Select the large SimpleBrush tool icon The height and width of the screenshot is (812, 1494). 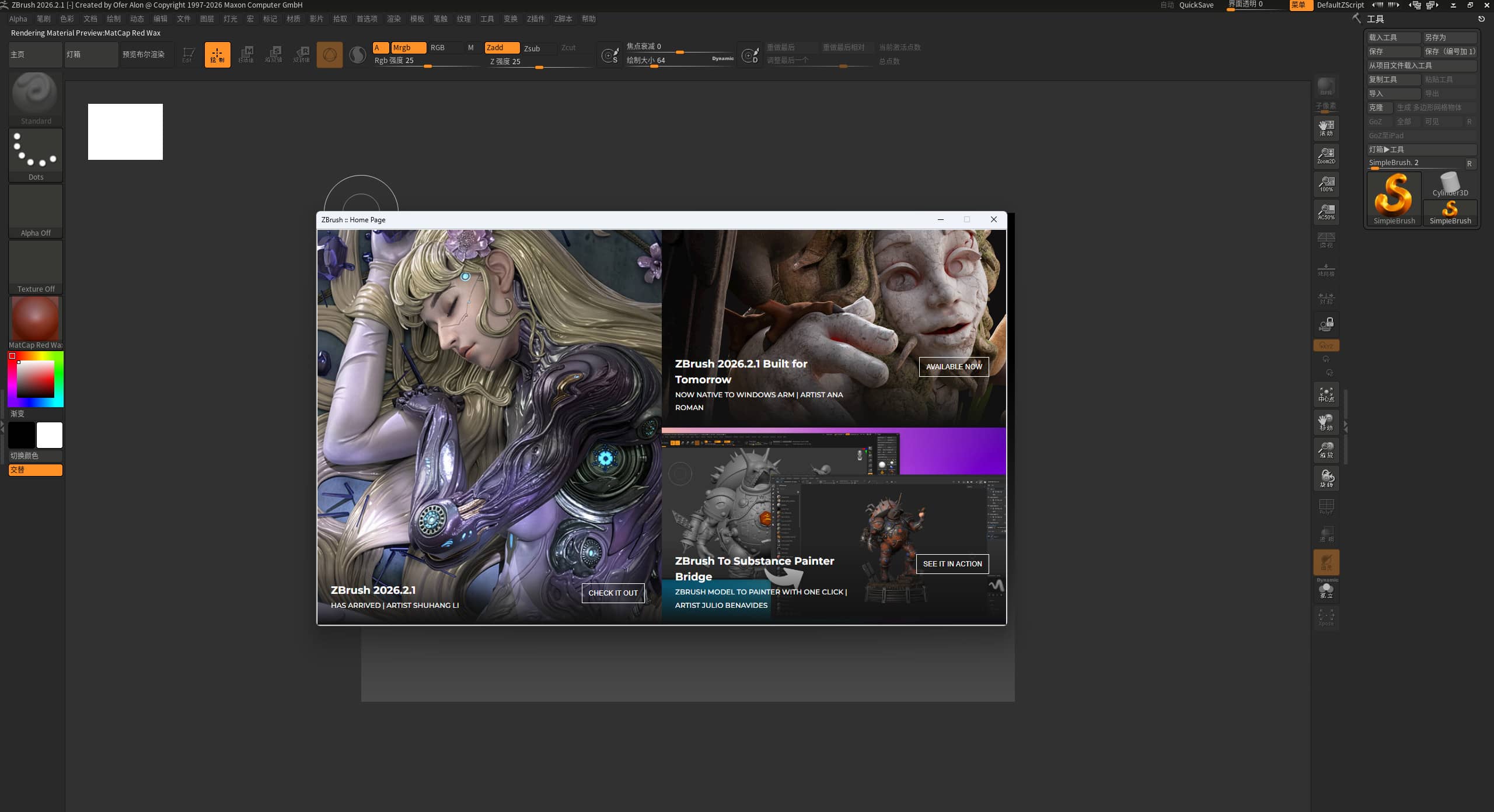pos(1394,199)
